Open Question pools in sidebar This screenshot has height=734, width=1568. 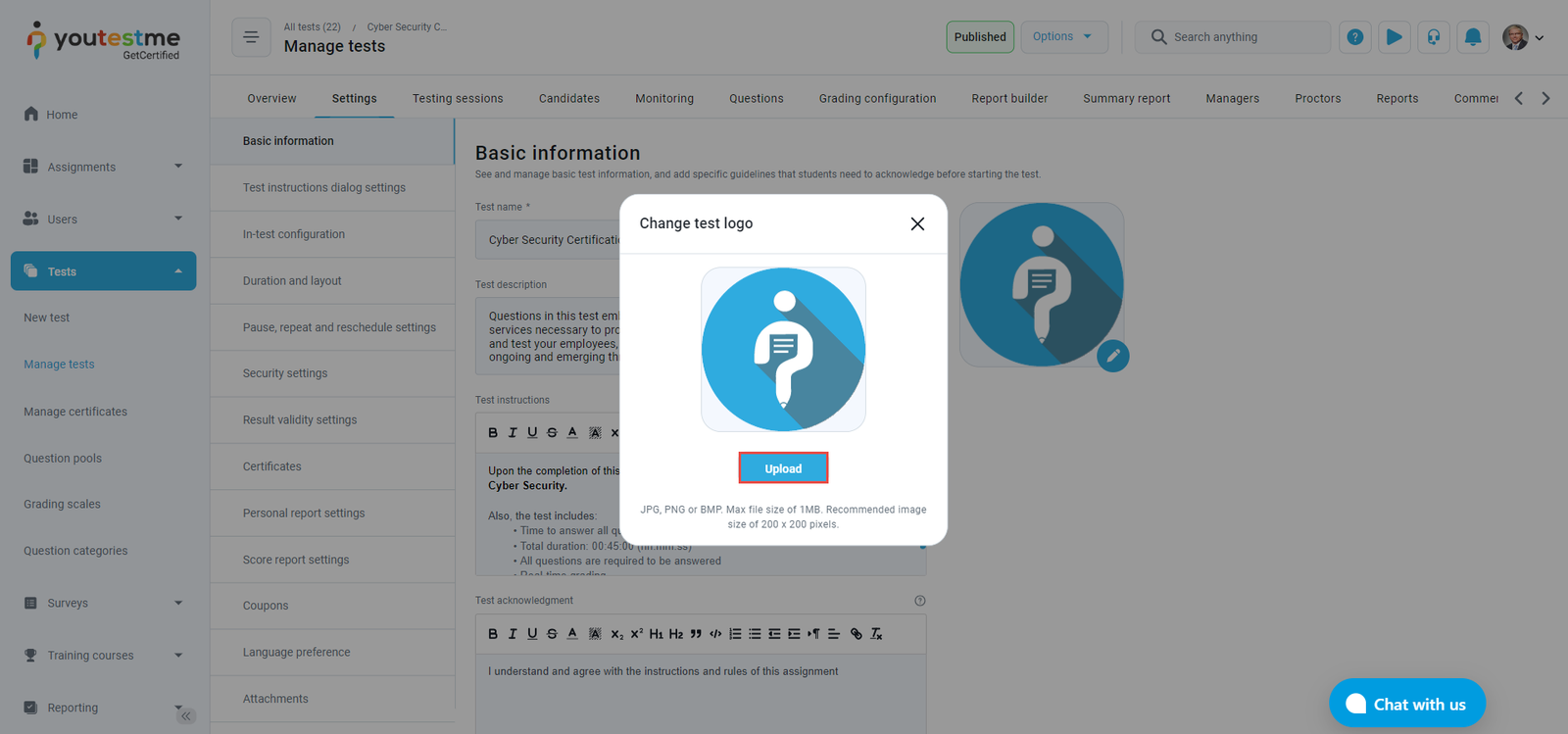point(63,458)
